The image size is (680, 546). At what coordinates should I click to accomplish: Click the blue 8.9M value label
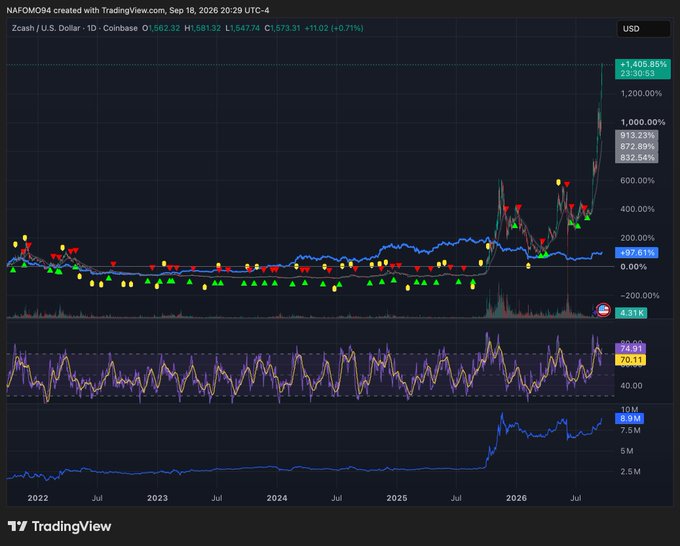pos(630,418)
